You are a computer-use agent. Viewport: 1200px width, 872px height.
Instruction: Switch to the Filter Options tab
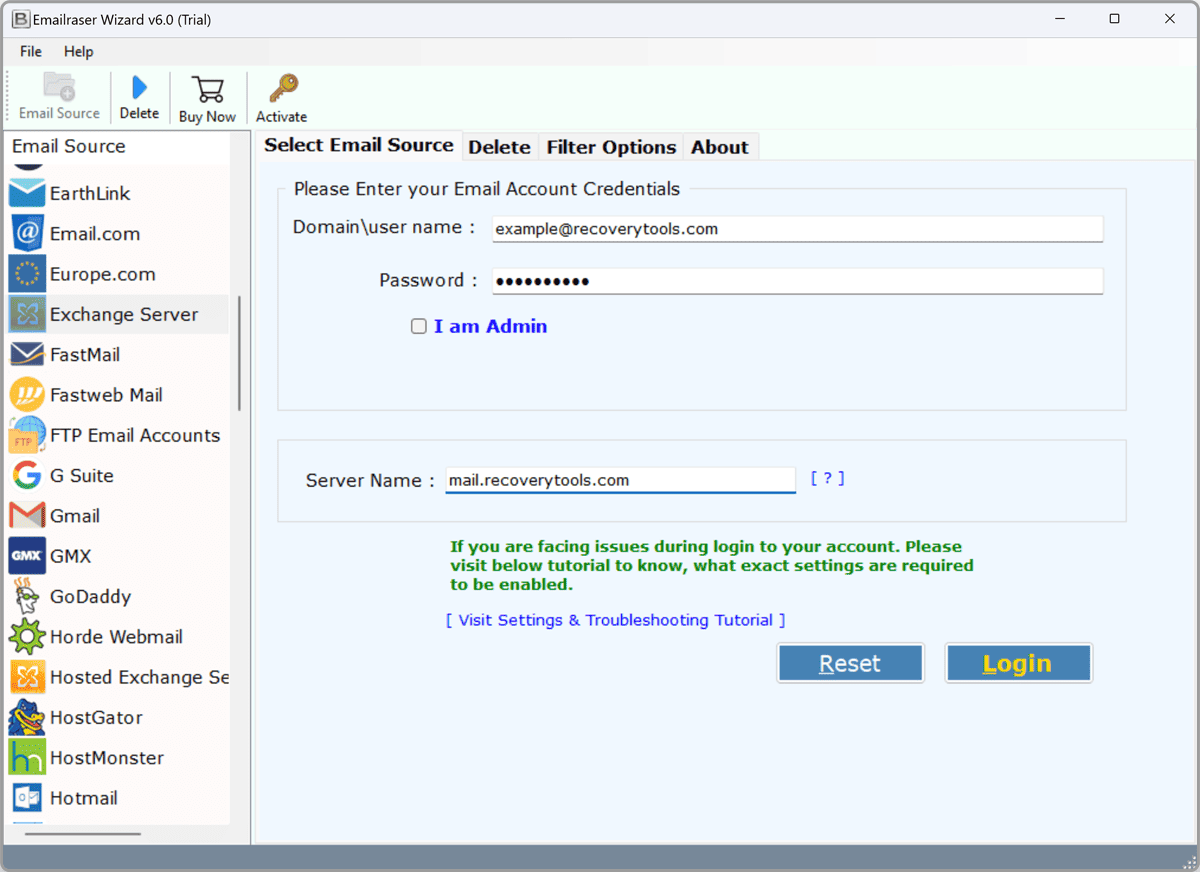(x=611, y=147)
